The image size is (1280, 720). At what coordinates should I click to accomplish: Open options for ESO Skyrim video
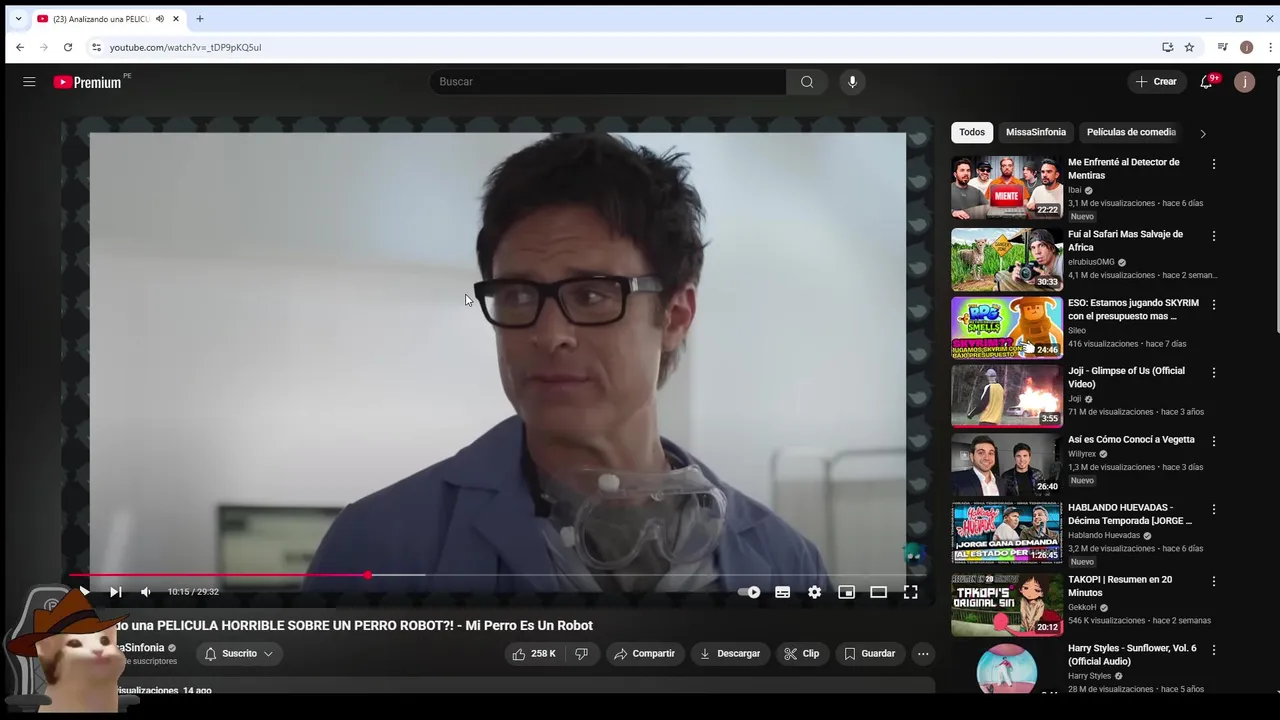click(1214, 304)
